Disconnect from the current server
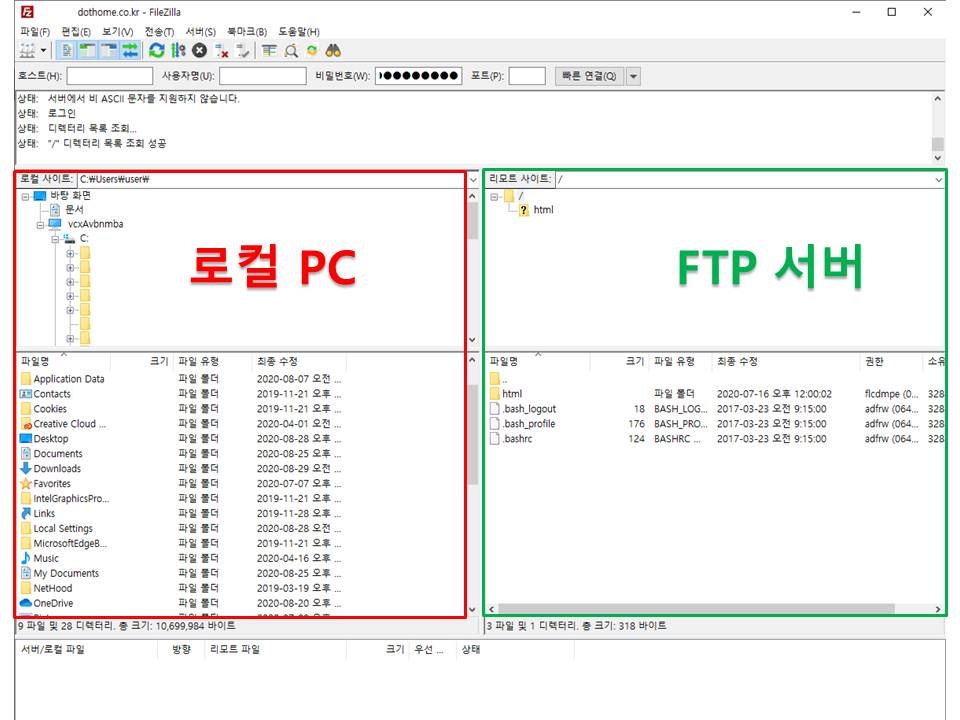The width and height of the screenshot is (960, 720). (x=222, y=51)
